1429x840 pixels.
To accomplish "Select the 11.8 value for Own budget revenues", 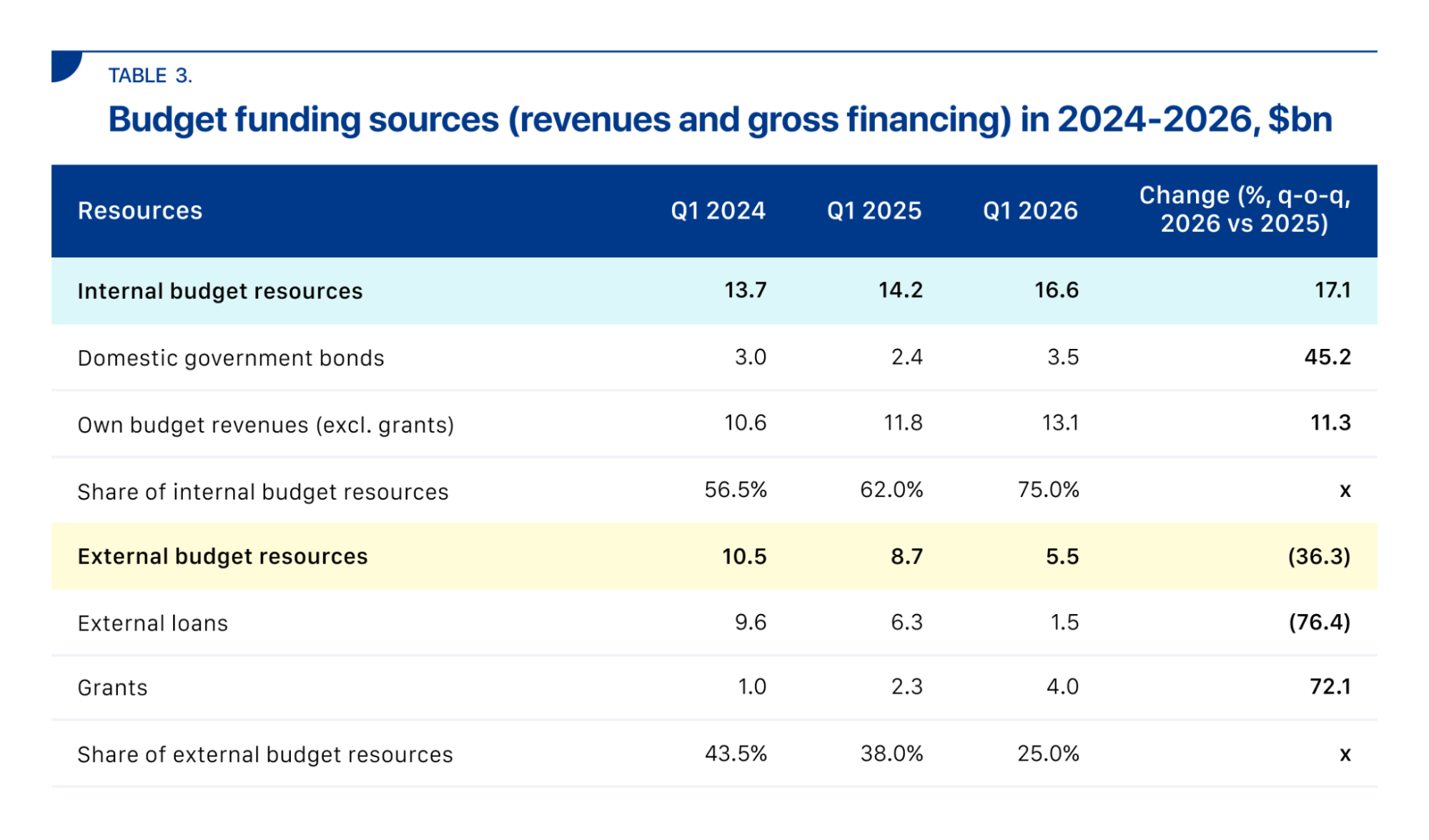I will [x=904, y=423].
